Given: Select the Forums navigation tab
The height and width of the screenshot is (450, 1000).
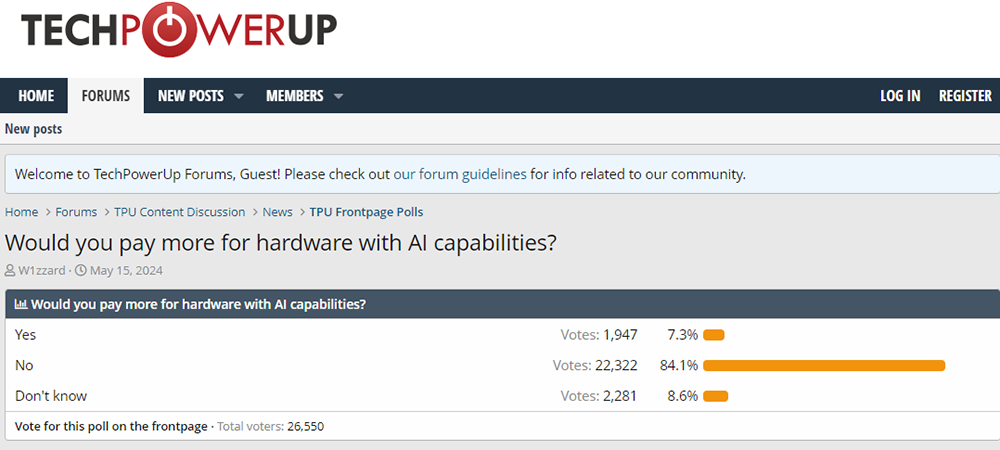Looking at the screenshot, I should (x=106, y=96).
